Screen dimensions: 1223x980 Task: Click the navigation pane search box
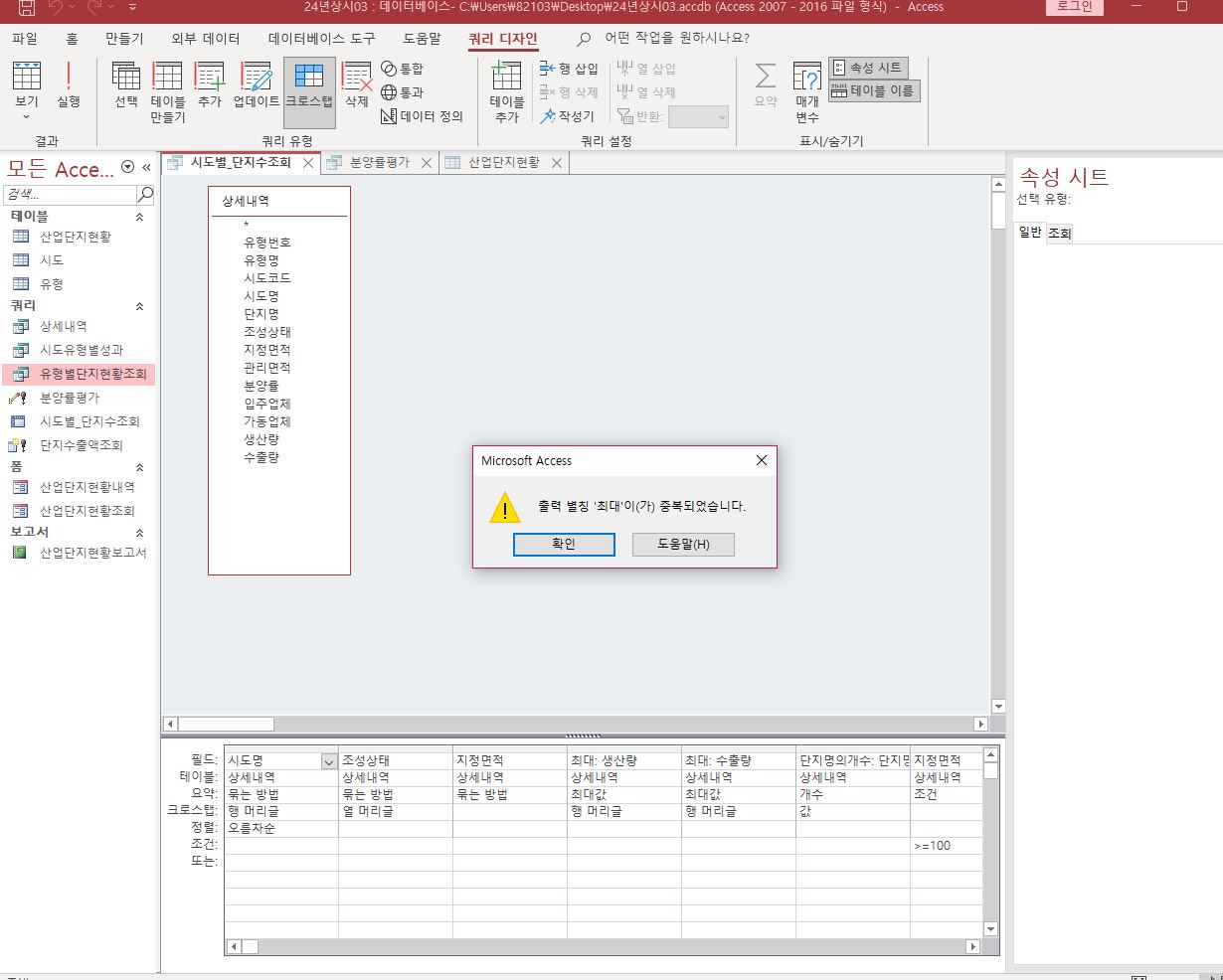point(69,194)
